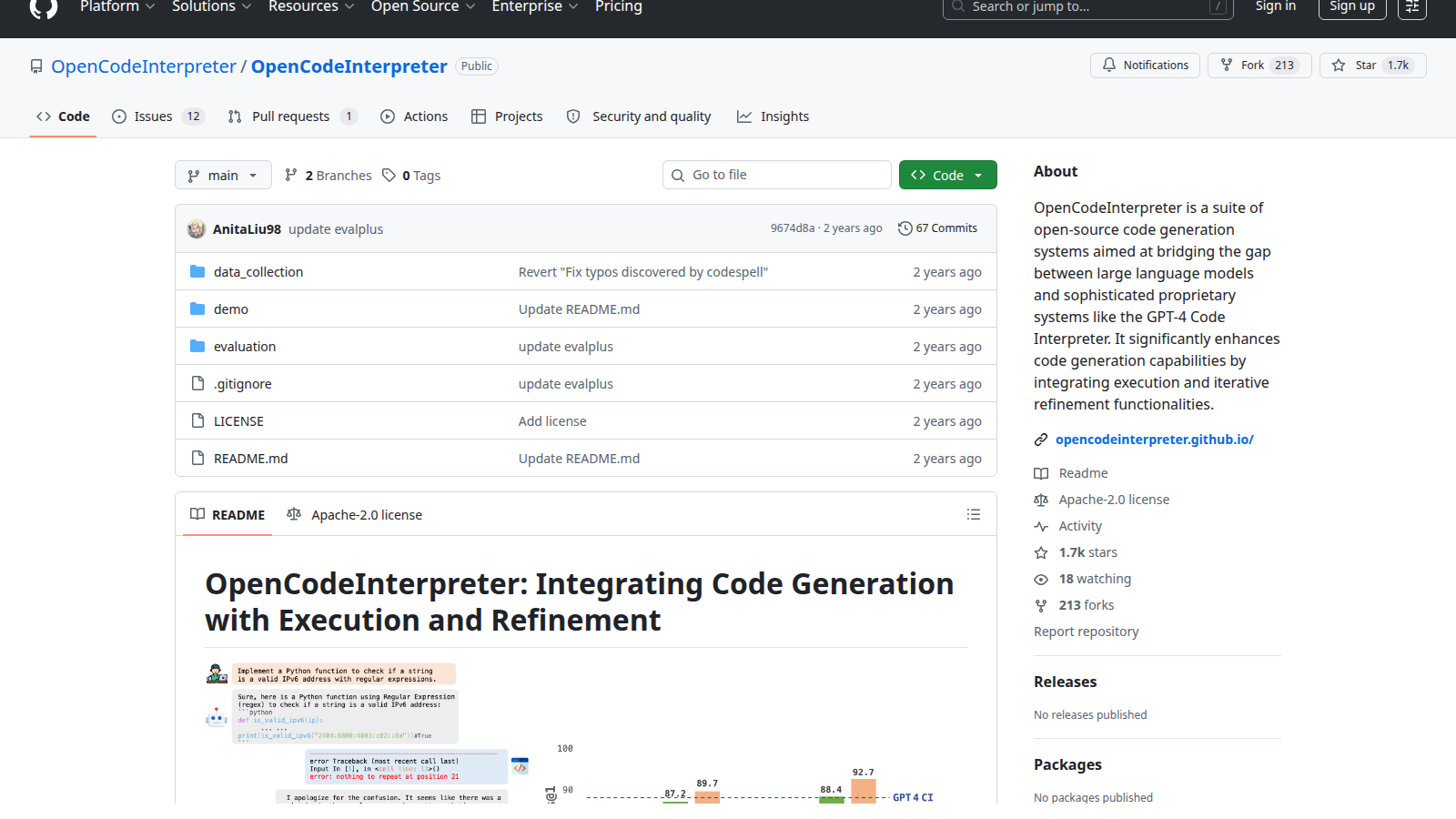
Task: Expand the Solutions dropdown
Action: pos(211,6)
